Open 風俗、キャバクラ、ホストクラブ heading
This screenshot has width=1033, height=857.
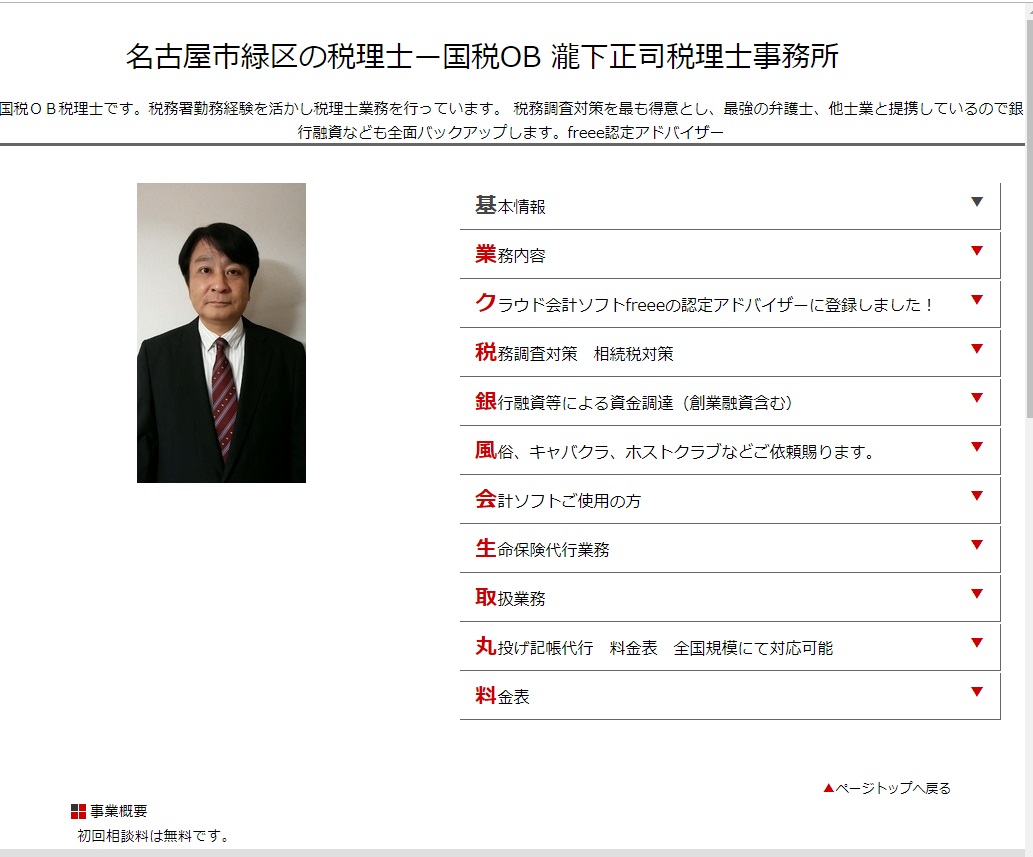(675, 451)
